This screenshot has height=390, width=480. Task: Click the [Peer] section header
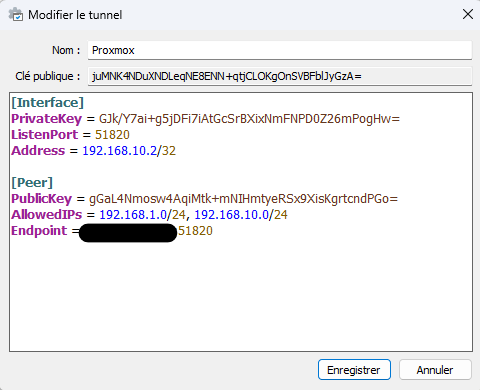(x=32, y=183)
